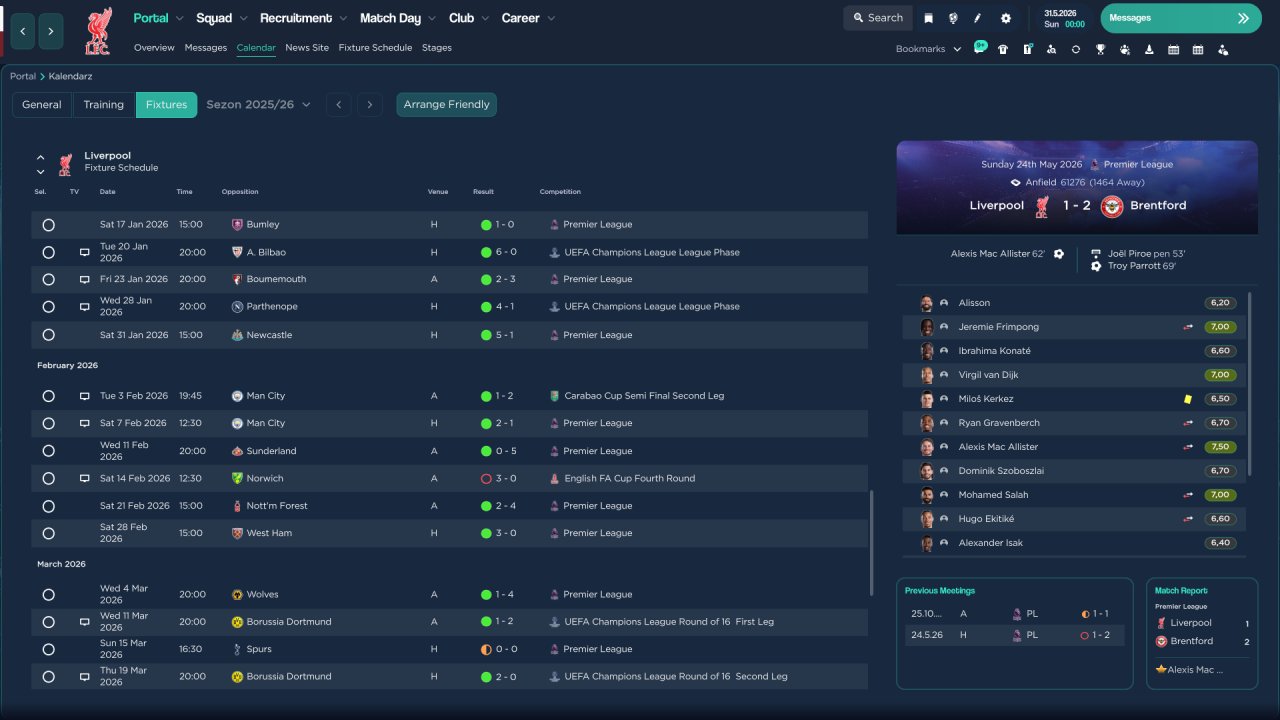The height and width of the screenshot is (720, 1280).
Task: Open the Sezon 2025/26 season dropdown
Action: tap(258, 105)
